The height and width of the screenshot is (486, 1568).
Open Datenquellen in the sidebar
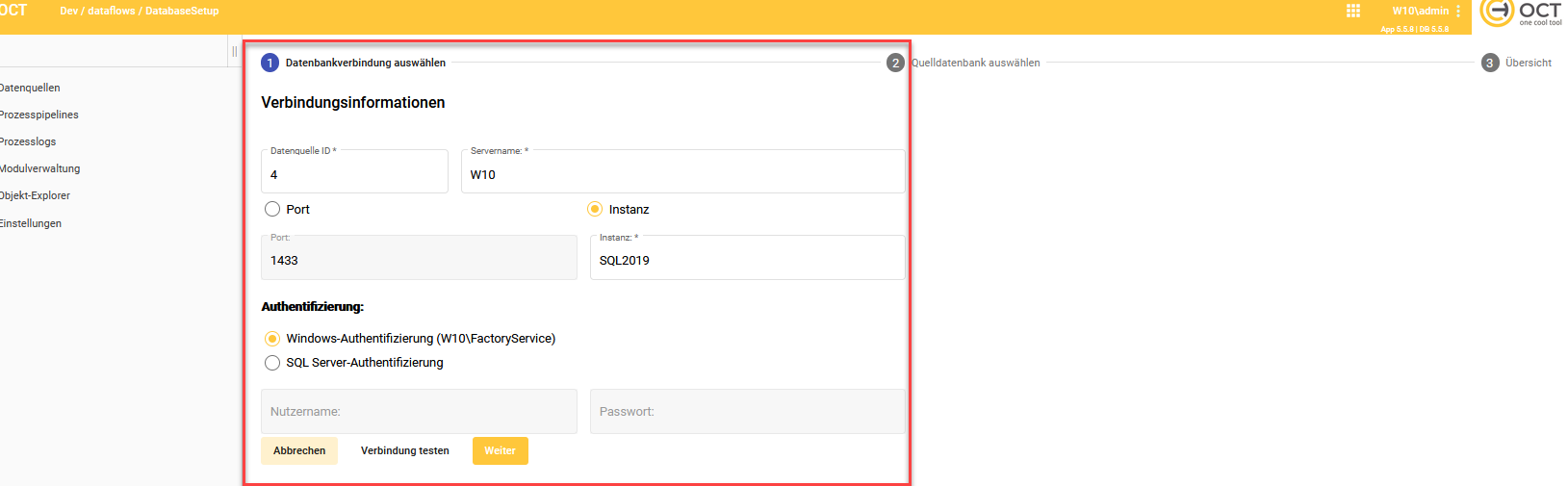[x=30, y=88]
